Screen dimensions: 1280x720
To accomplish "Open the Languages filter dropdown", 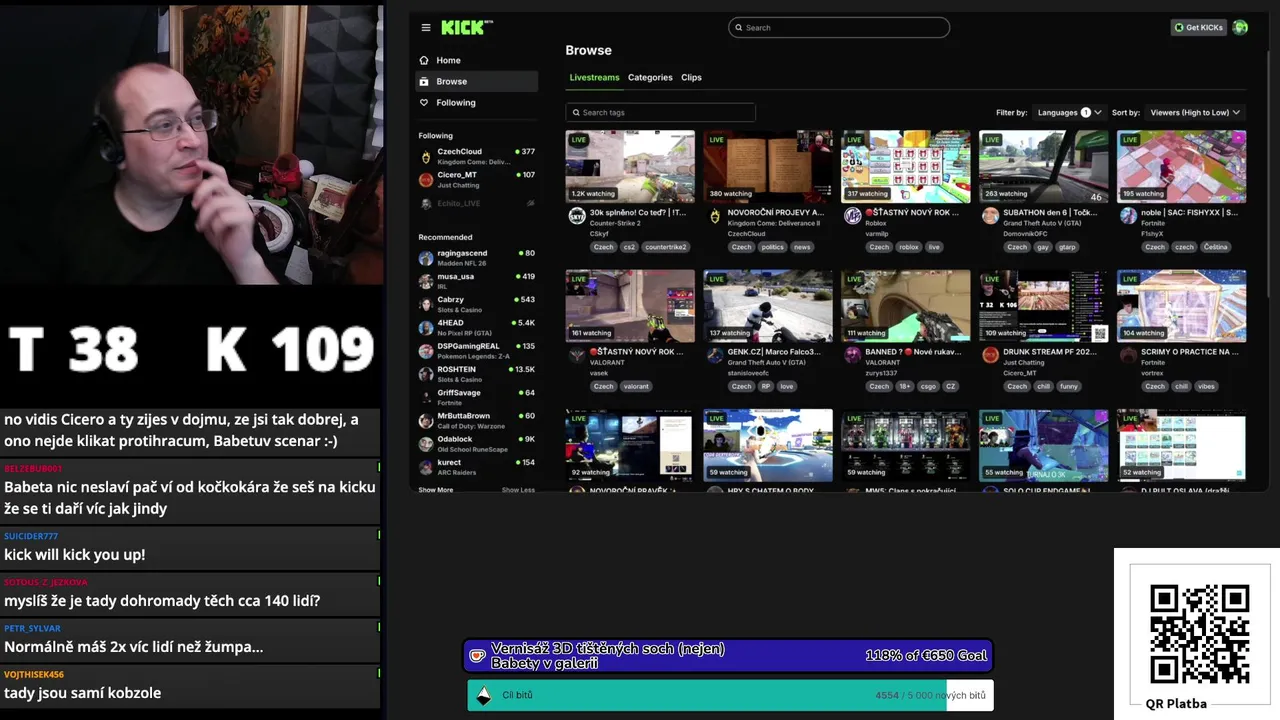I will click(1069, 113).
